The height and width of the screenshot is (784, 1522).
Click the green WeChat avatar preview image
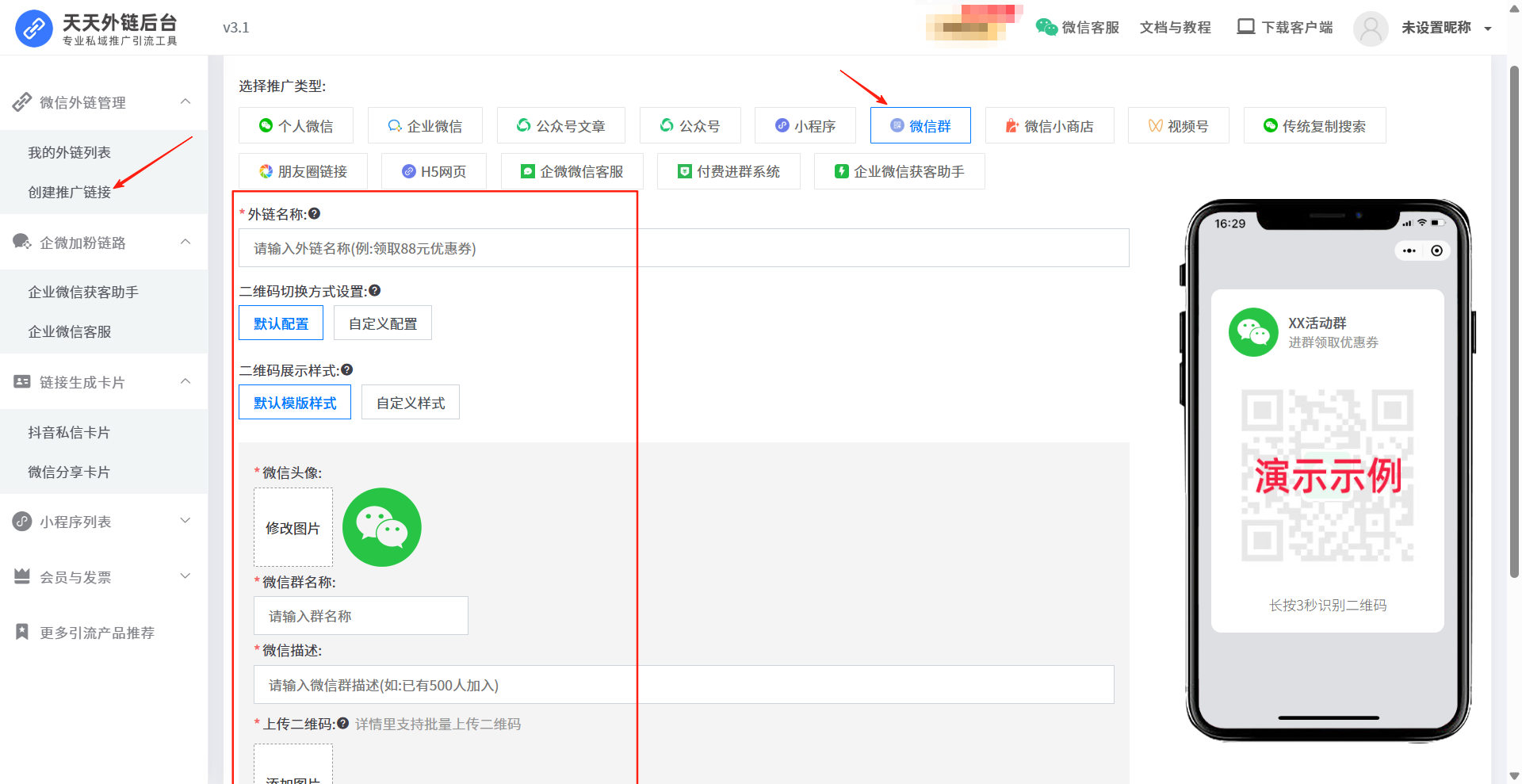click(381, 527)
